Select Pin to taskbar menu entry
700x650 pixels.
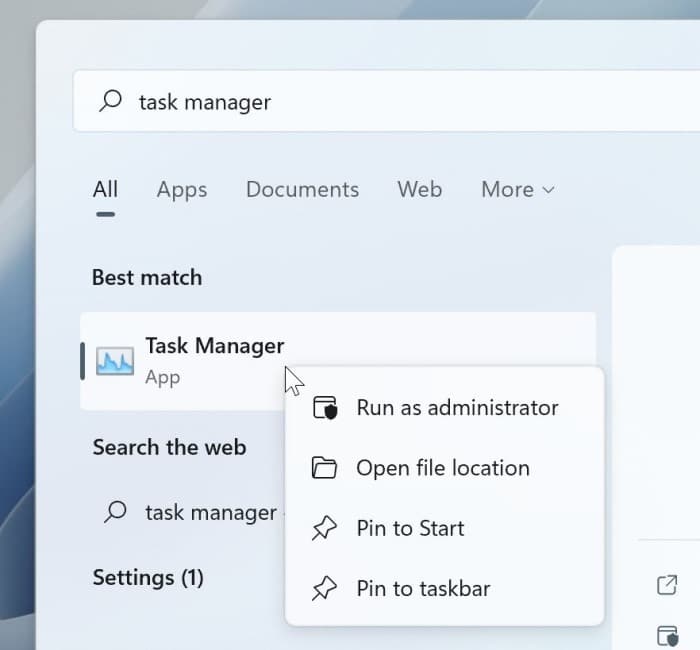(x=445, y=588)
